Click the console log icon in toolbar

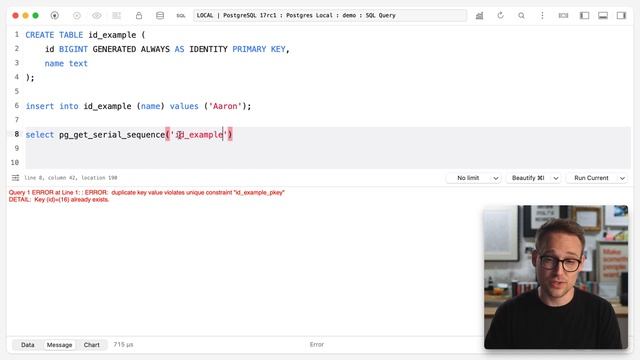[563, 16]
